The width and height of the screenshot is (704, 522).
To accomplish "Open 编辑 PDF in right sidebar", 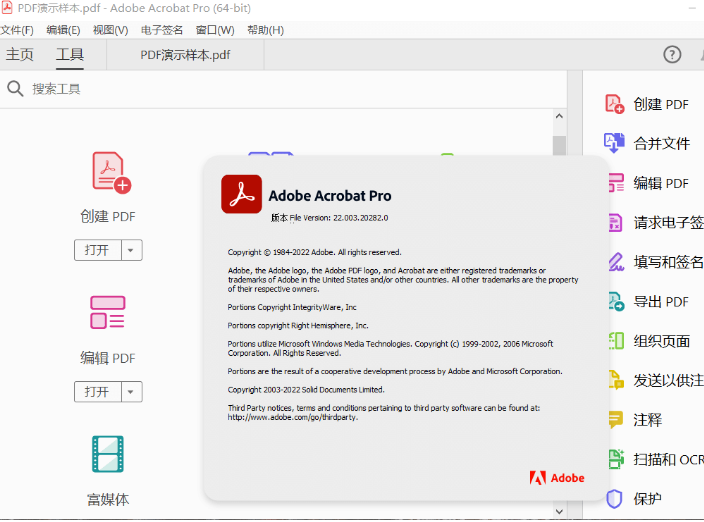I will tap(648, 183).
